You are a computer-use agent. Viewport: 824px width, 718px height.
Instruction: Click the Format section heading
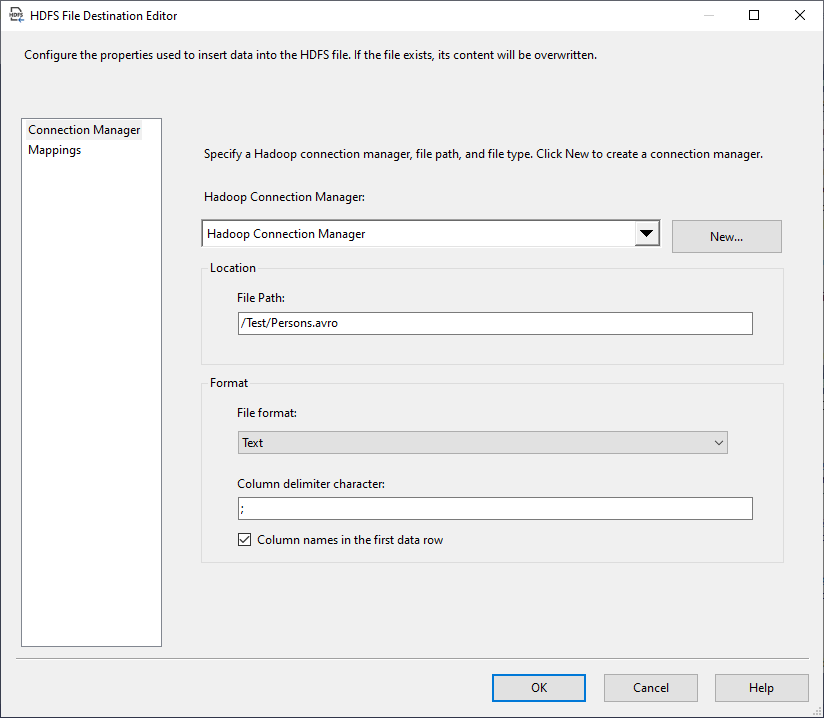click(228, 382)
